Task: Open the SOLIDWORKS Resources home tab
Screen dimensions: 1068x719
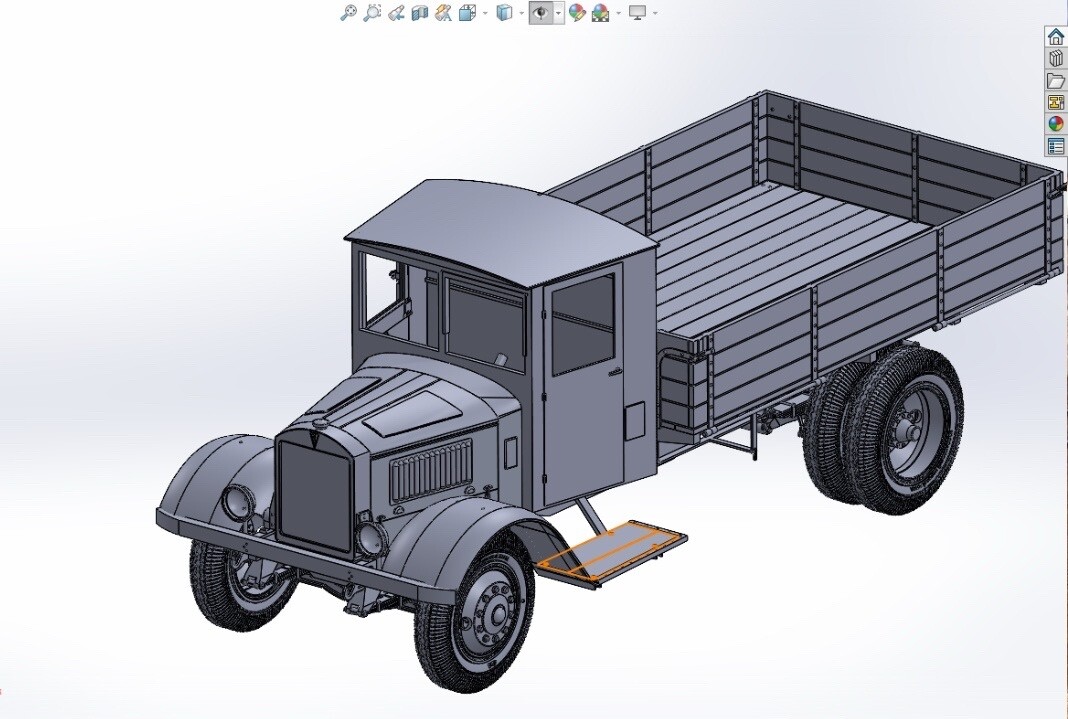Action: tap(1056, 37)
